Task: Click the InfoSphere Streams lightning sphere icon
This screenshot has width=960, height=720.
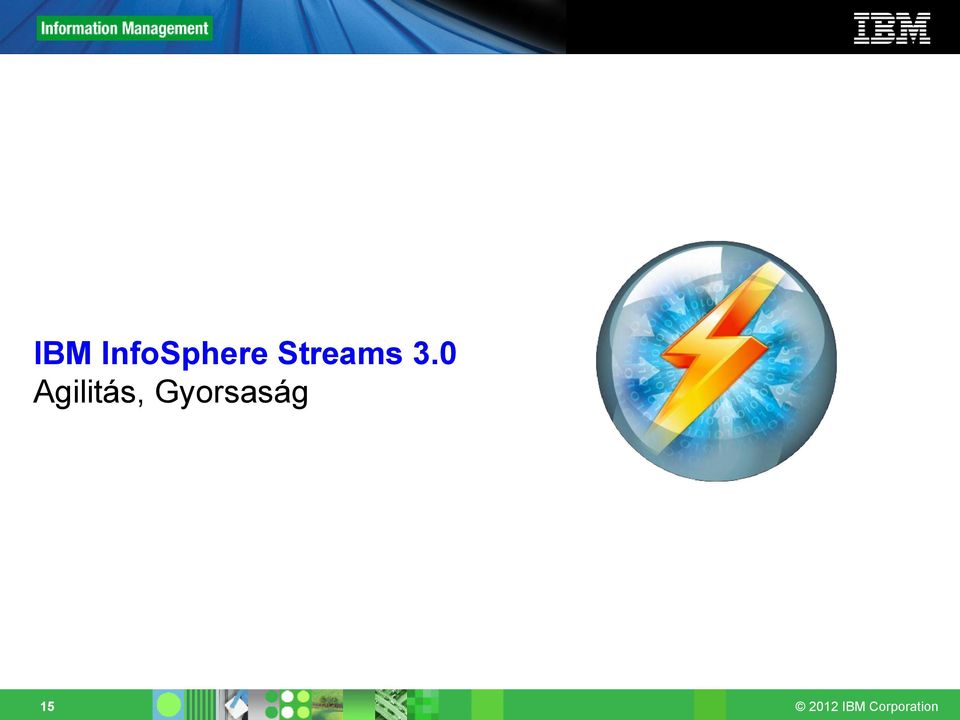Action: point(716,361)
